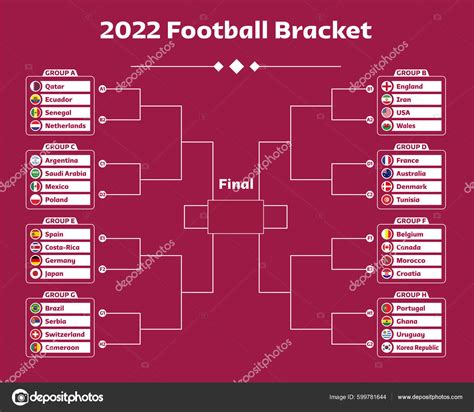Select the A1 bracket slot marker
Screen dimensions: 474x412
103,89
